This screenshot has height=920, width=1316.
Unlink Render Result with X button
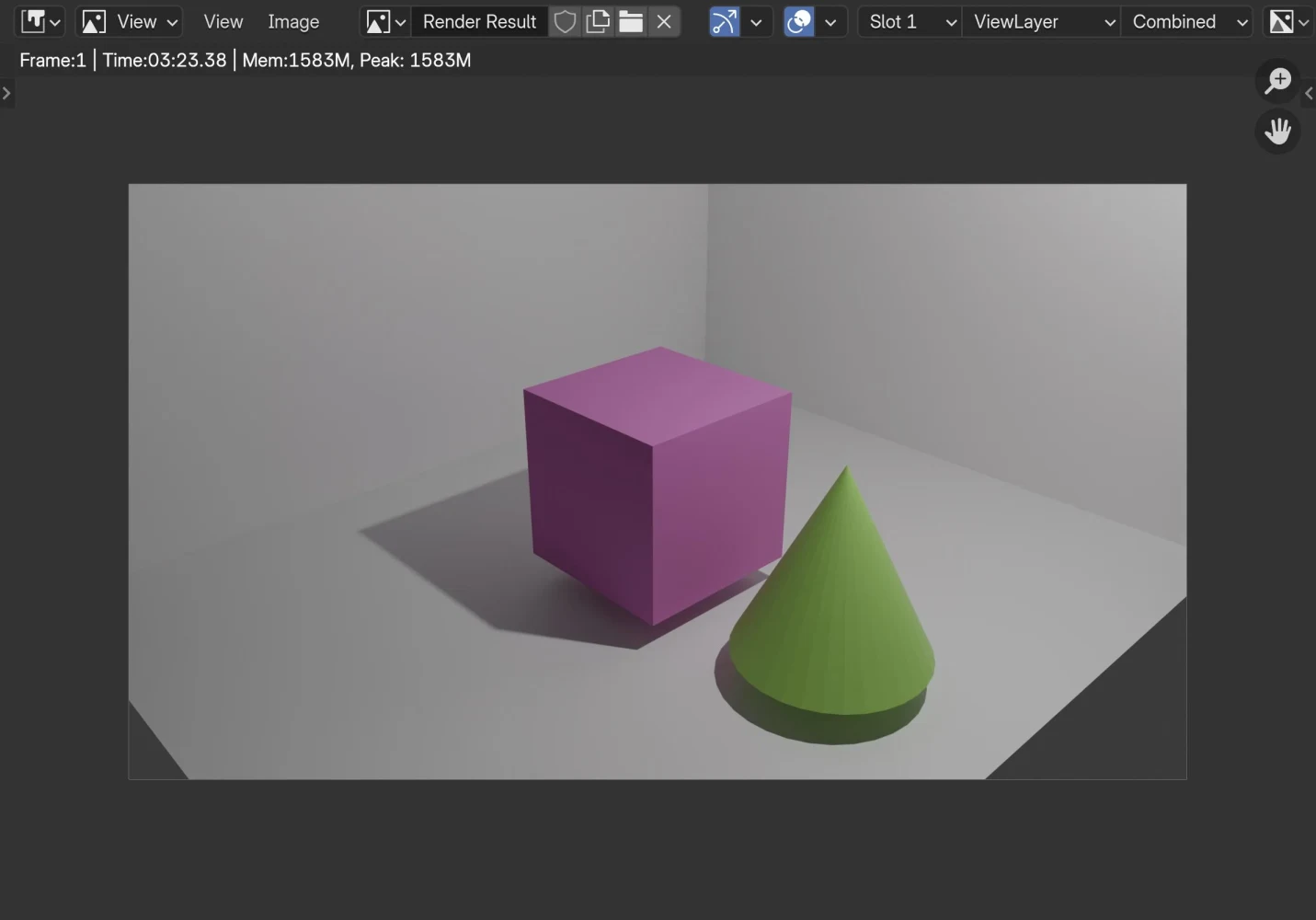664,21
